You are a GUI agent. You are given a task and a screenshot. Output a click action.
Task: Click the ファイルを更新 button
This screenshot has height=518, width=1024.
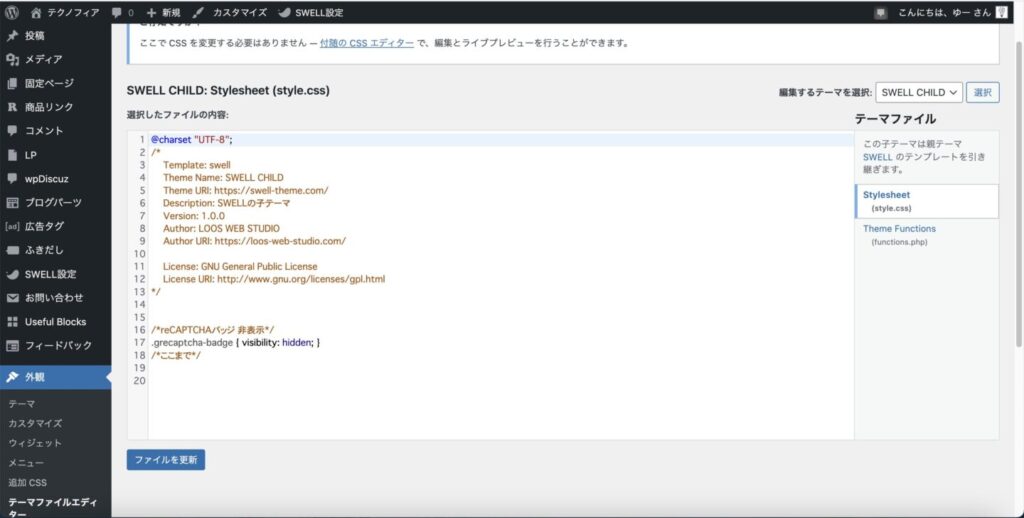pos(166,460)
